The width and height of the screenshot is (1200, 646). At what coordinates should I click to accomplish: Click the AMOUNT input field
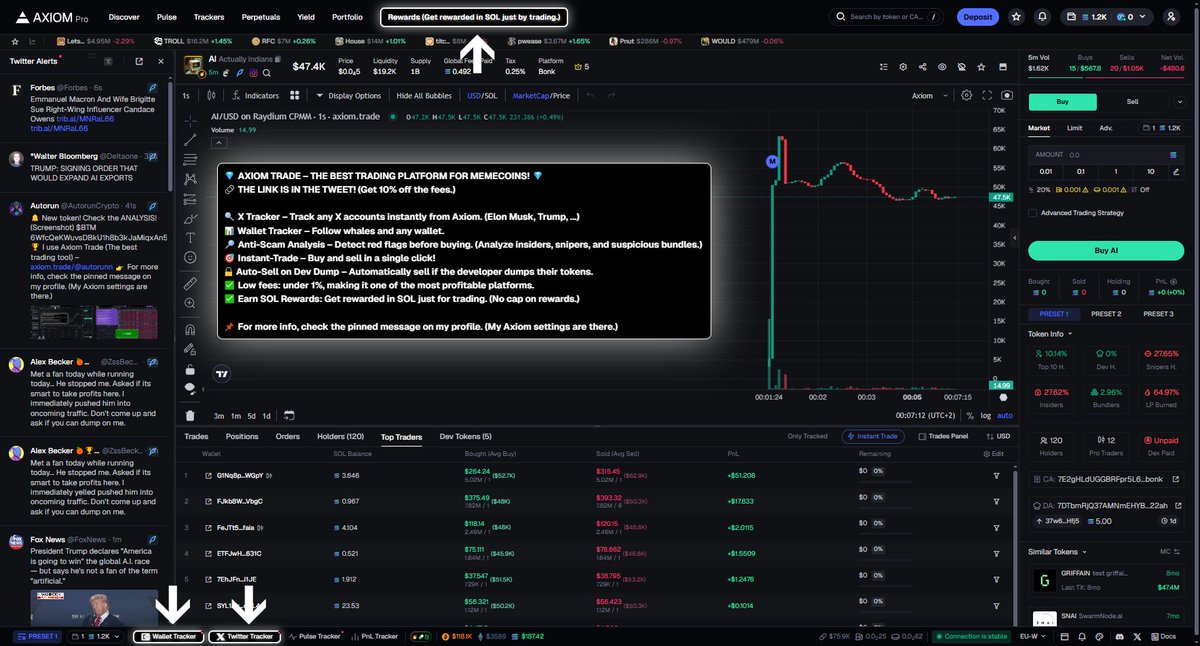[1107, 155]
